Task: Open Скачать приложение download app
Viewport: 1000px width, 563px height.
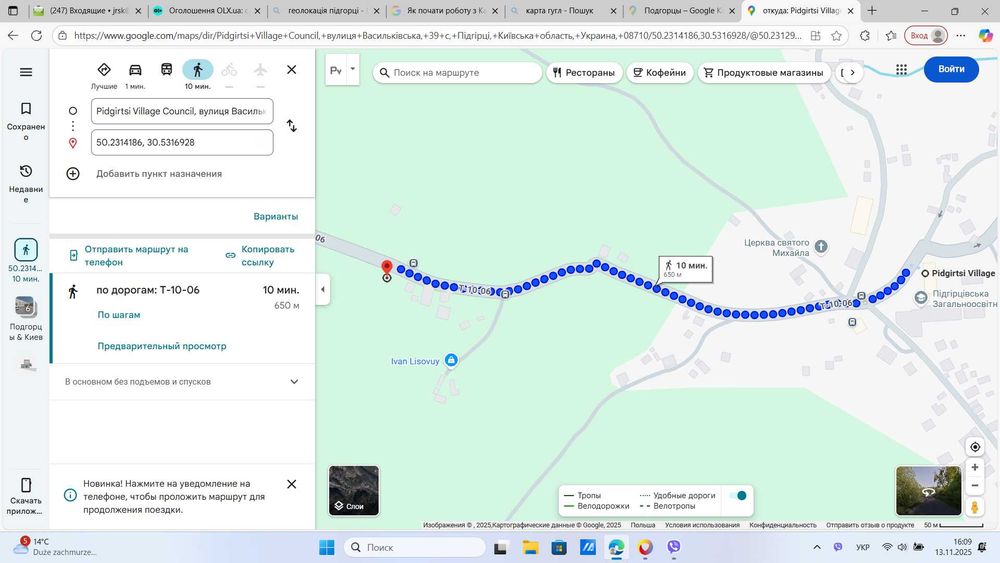Action: click(x=26, y=495)
